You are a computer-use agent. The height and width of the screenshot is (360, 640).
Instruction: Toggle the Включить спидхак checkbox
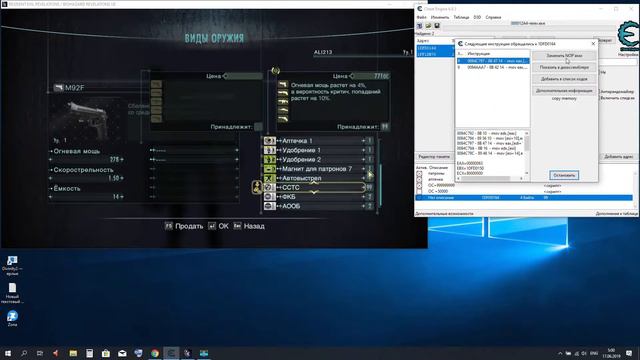[x=600, y=98]
